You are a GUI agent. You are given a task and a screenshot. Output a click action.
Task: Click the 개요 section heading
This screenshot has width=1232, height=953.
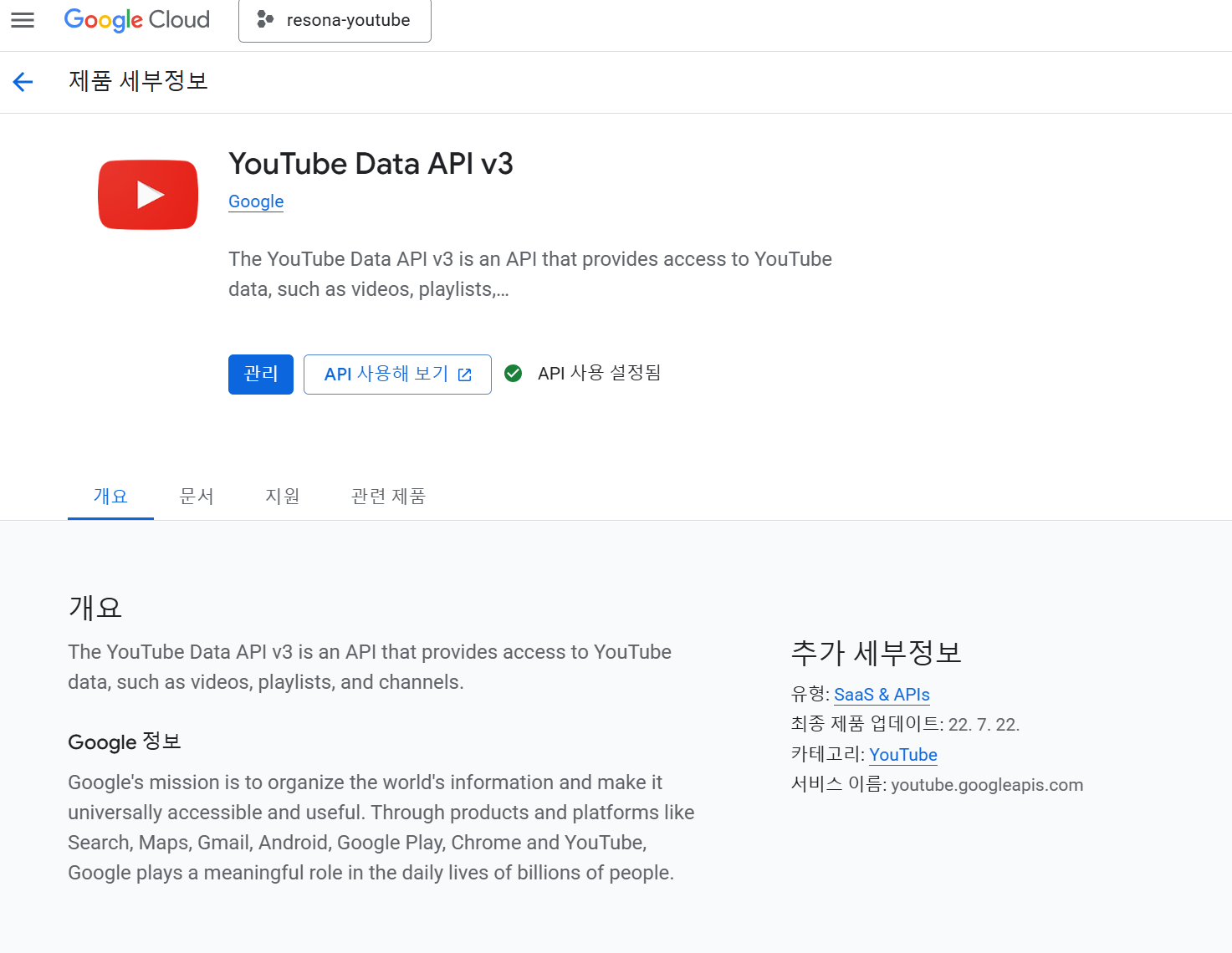[x=95, y=608]
